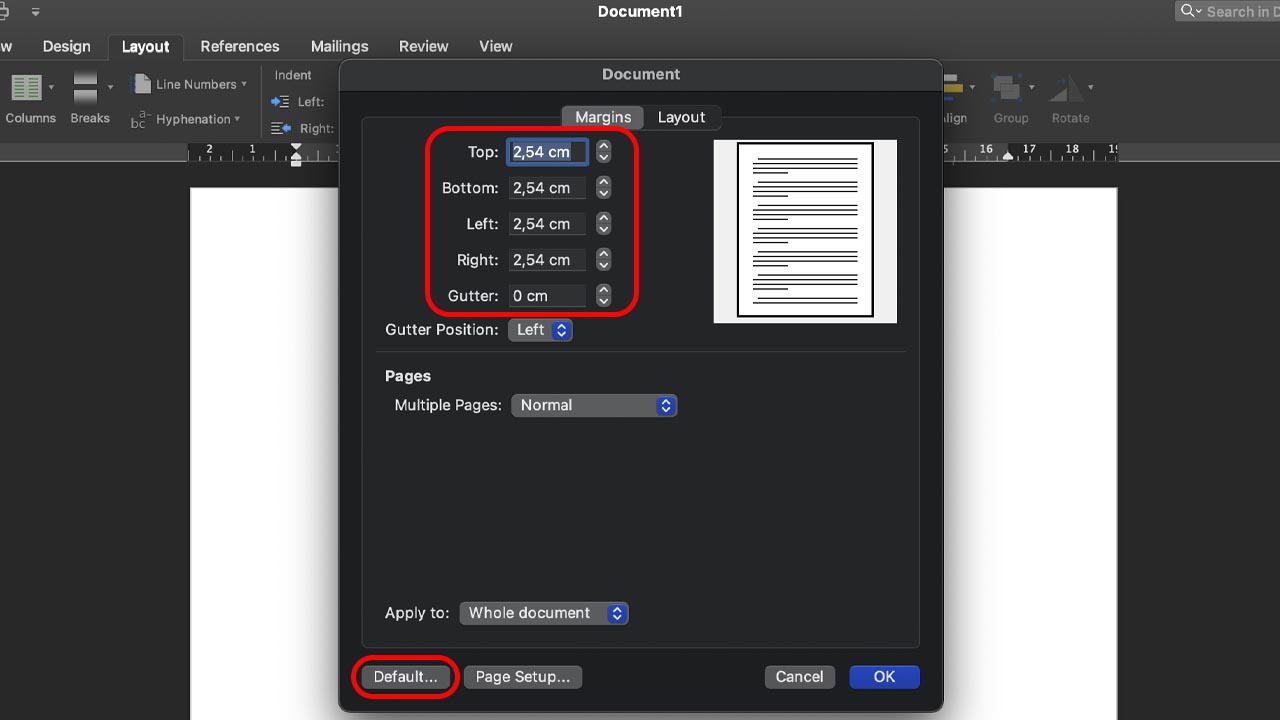Select the Margins tab in dialog

click(603, 117)
